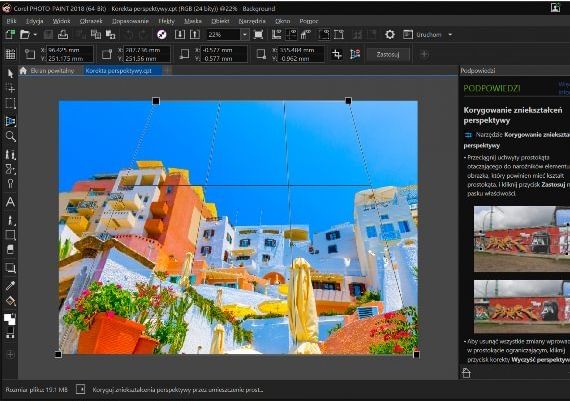This screenshot has width=570, height=401.
Task: Expand the Open button dropdown arrow
Action: click(35, 35)
